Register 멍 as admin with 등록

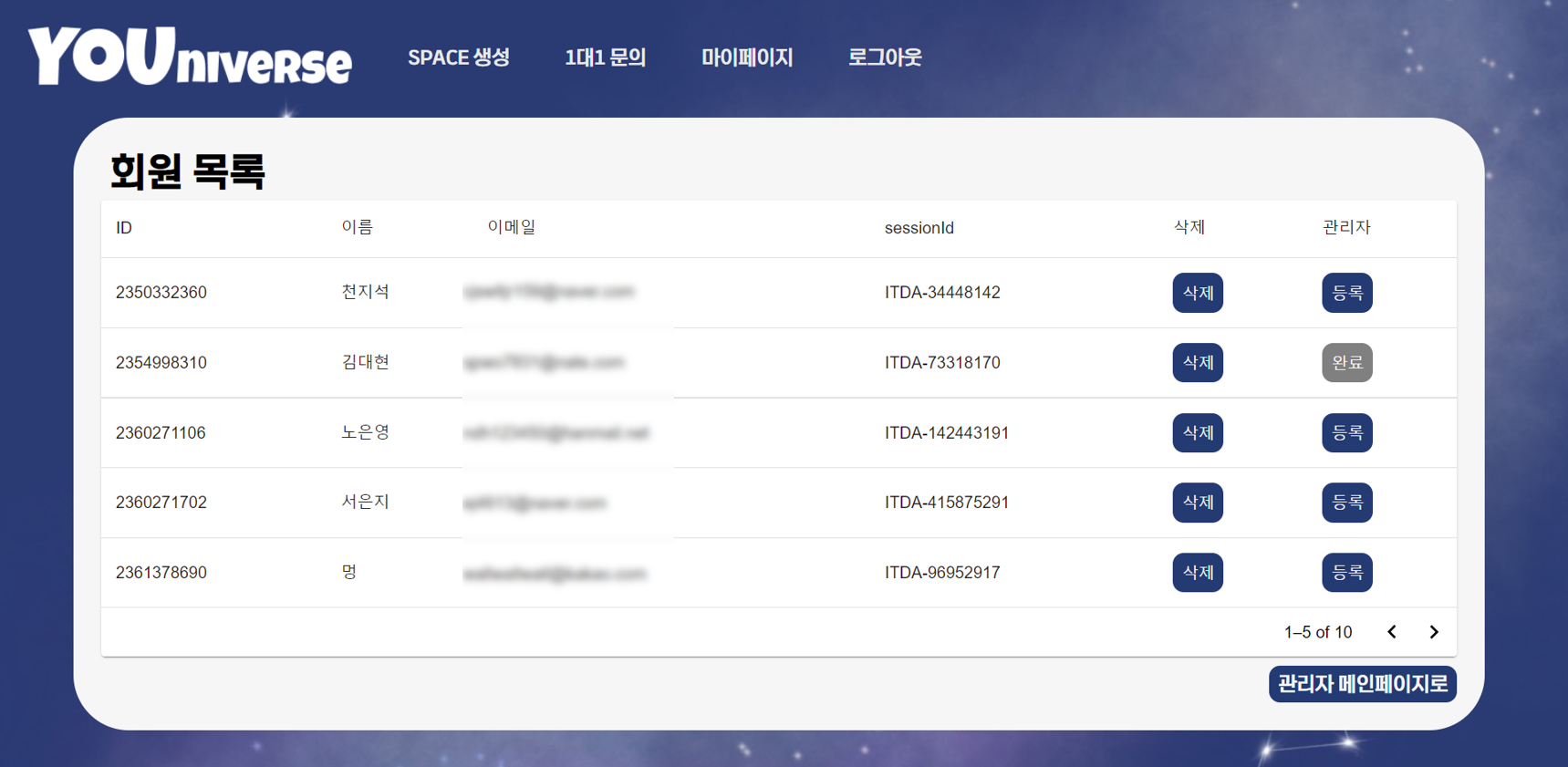1347,573
